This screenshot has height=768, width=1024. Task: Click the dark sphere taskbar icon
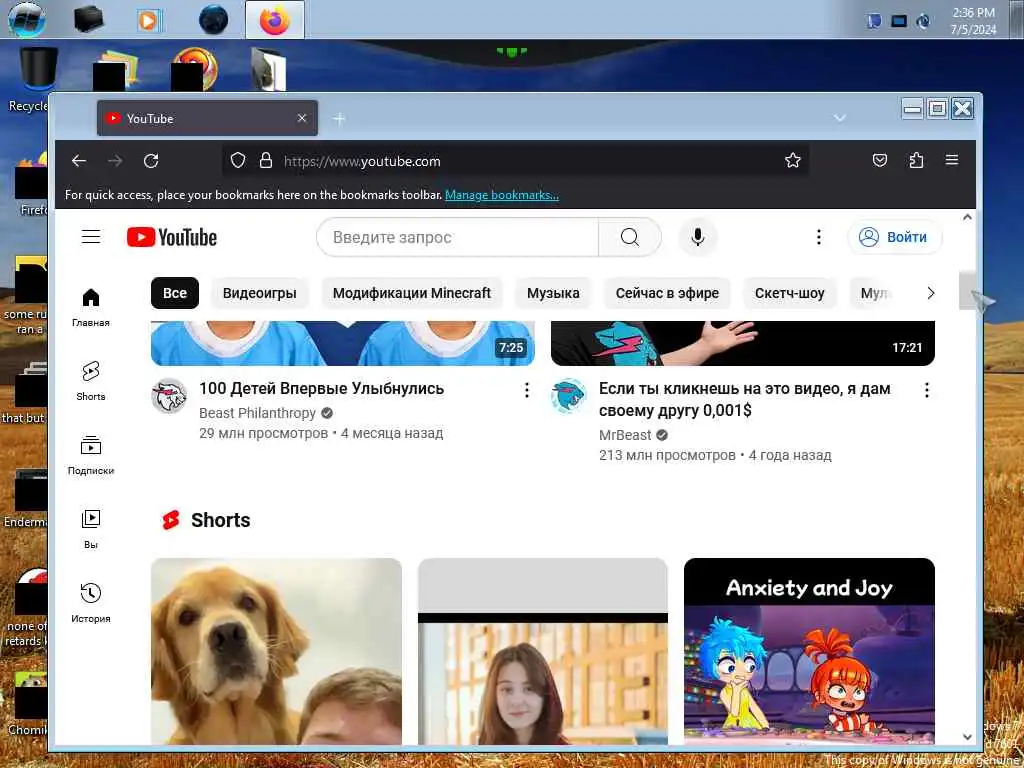click(214, 20)
